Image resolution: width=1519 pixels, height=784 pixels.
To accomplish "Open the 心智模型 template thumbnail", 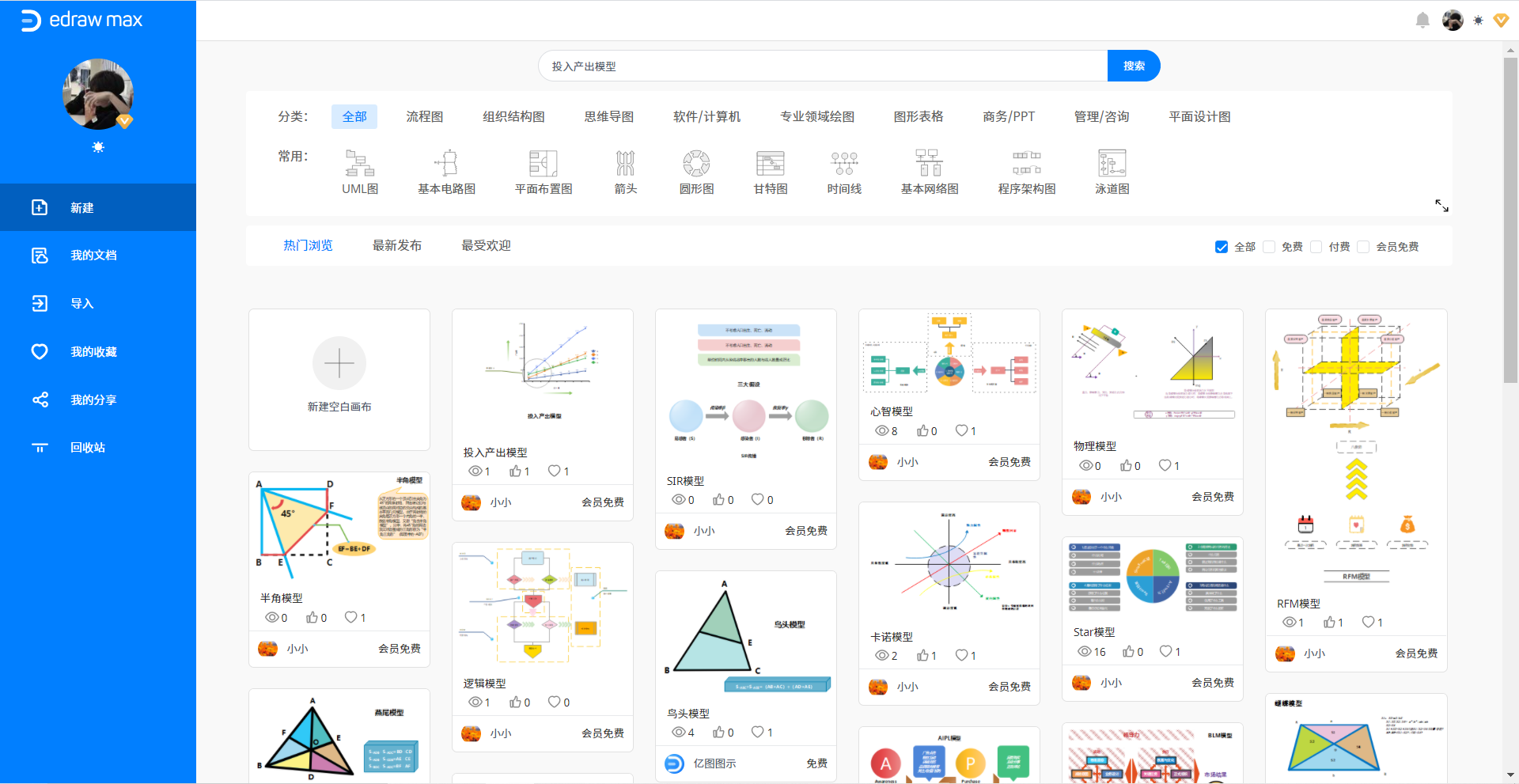I will pos(949,354).
